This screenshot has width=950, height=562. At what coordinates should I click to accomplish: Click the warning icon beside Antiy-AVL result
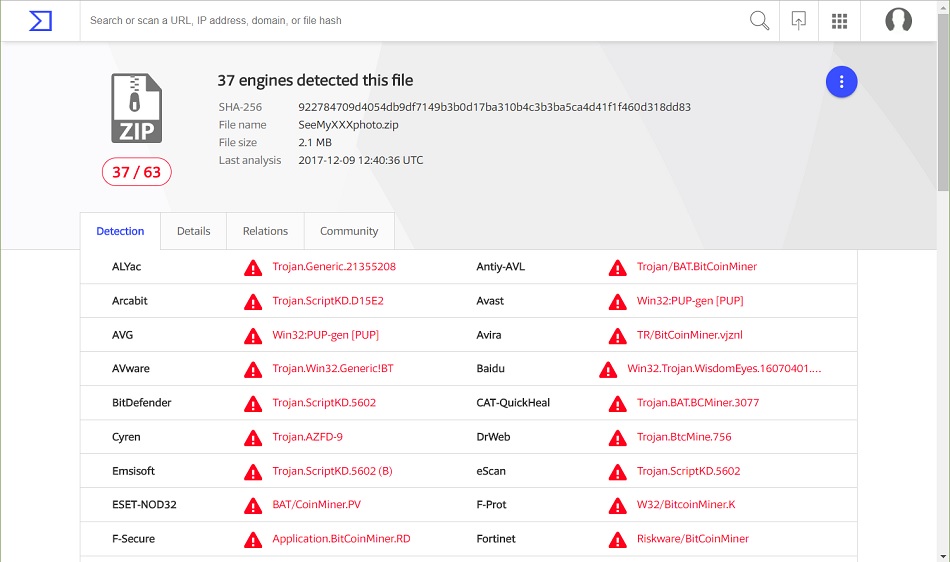tap(617, 268)
